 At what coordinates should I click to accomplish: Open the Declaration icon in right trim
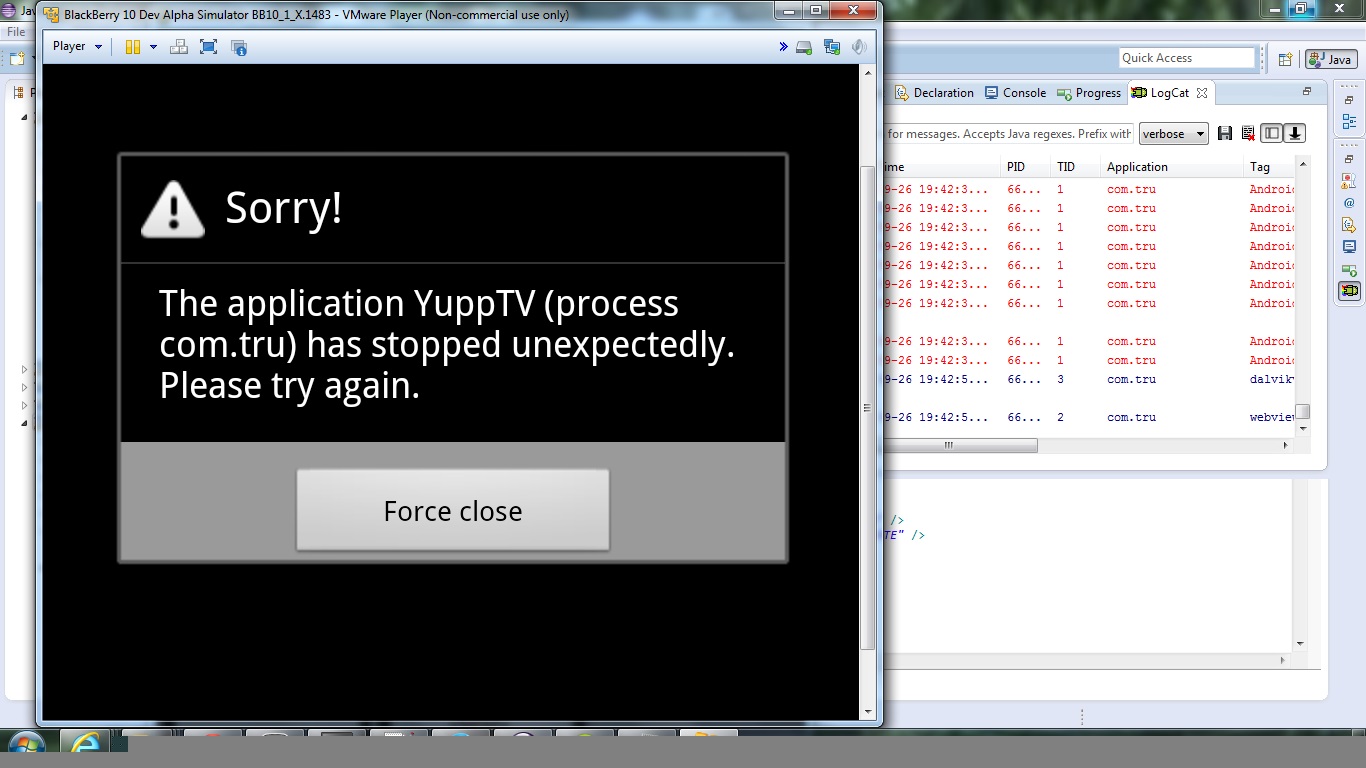pos(1349,225)
